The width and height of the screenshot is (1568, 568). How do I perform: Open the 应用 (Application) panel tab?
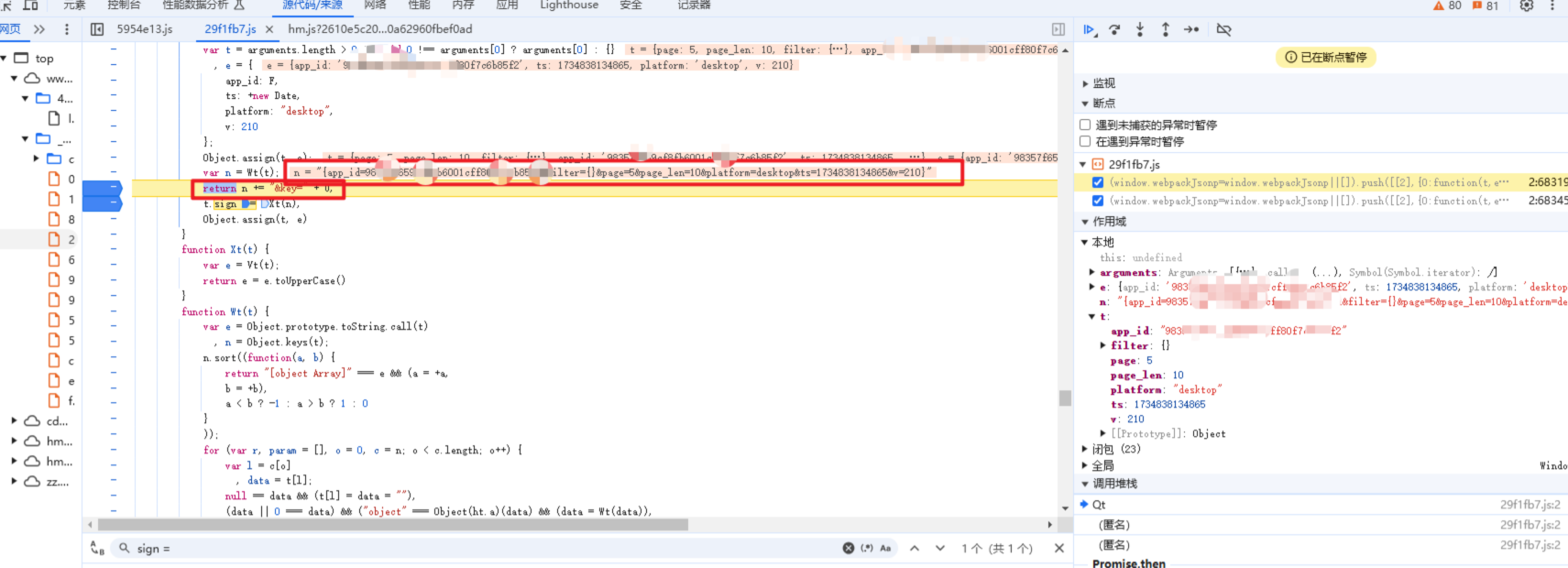(507, 5)
